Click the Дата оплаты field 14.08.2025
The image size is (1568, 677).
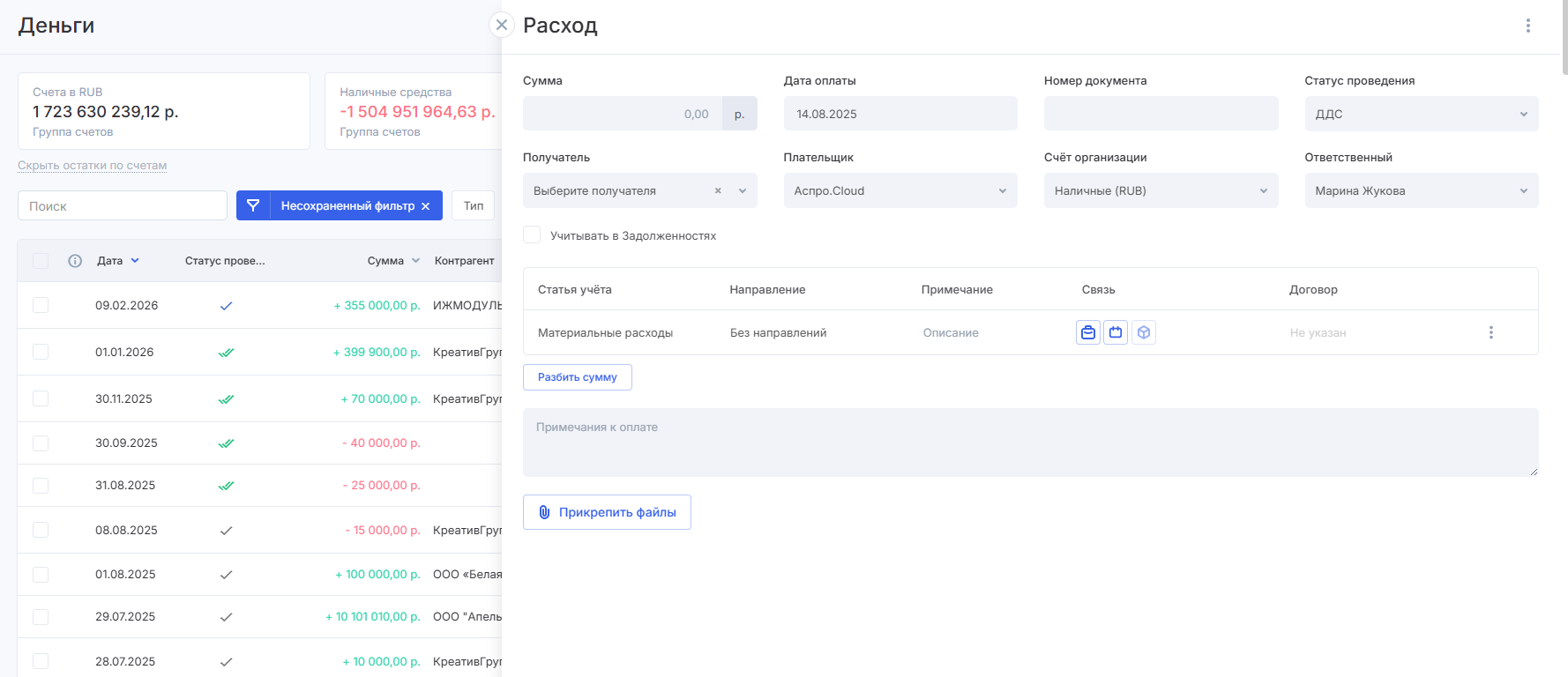pyautogui.click(x=900, y=114)
